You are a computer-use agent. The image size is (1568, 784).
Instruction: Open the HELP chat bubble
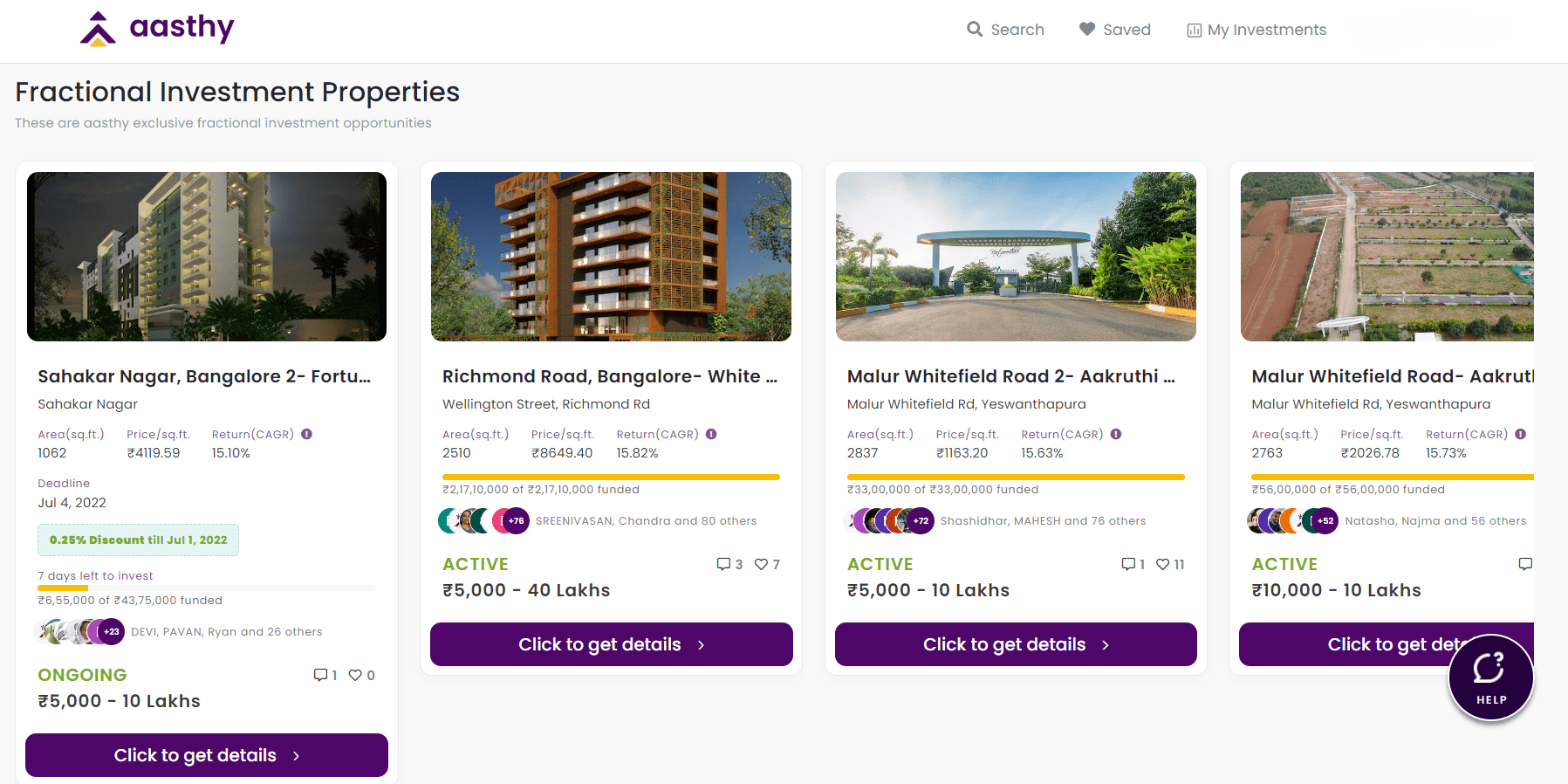pos(1490,677)
